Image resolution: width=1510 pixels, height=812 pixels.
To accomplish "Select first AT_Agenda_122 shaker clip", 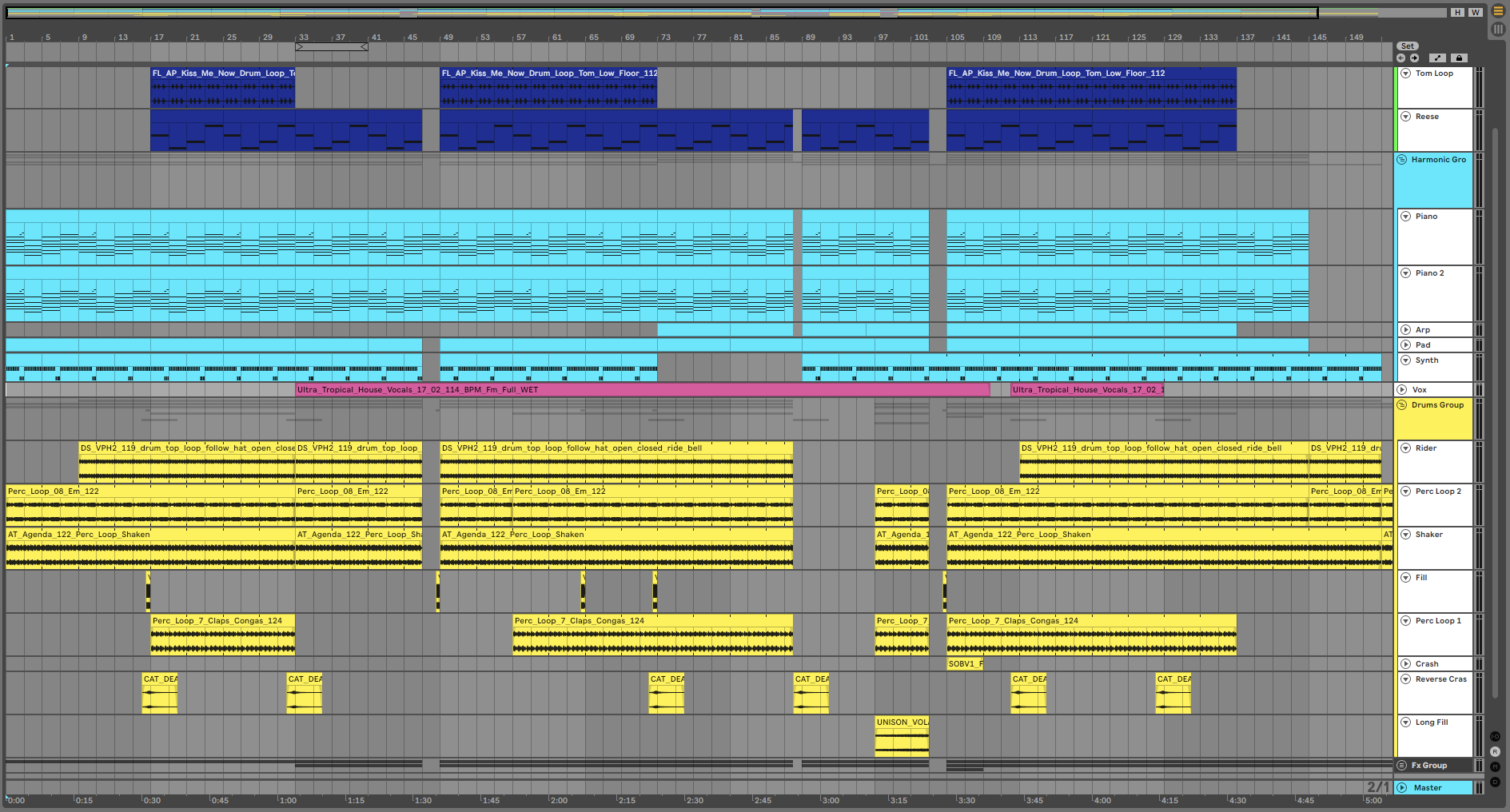I will click(x=150, y=548).
